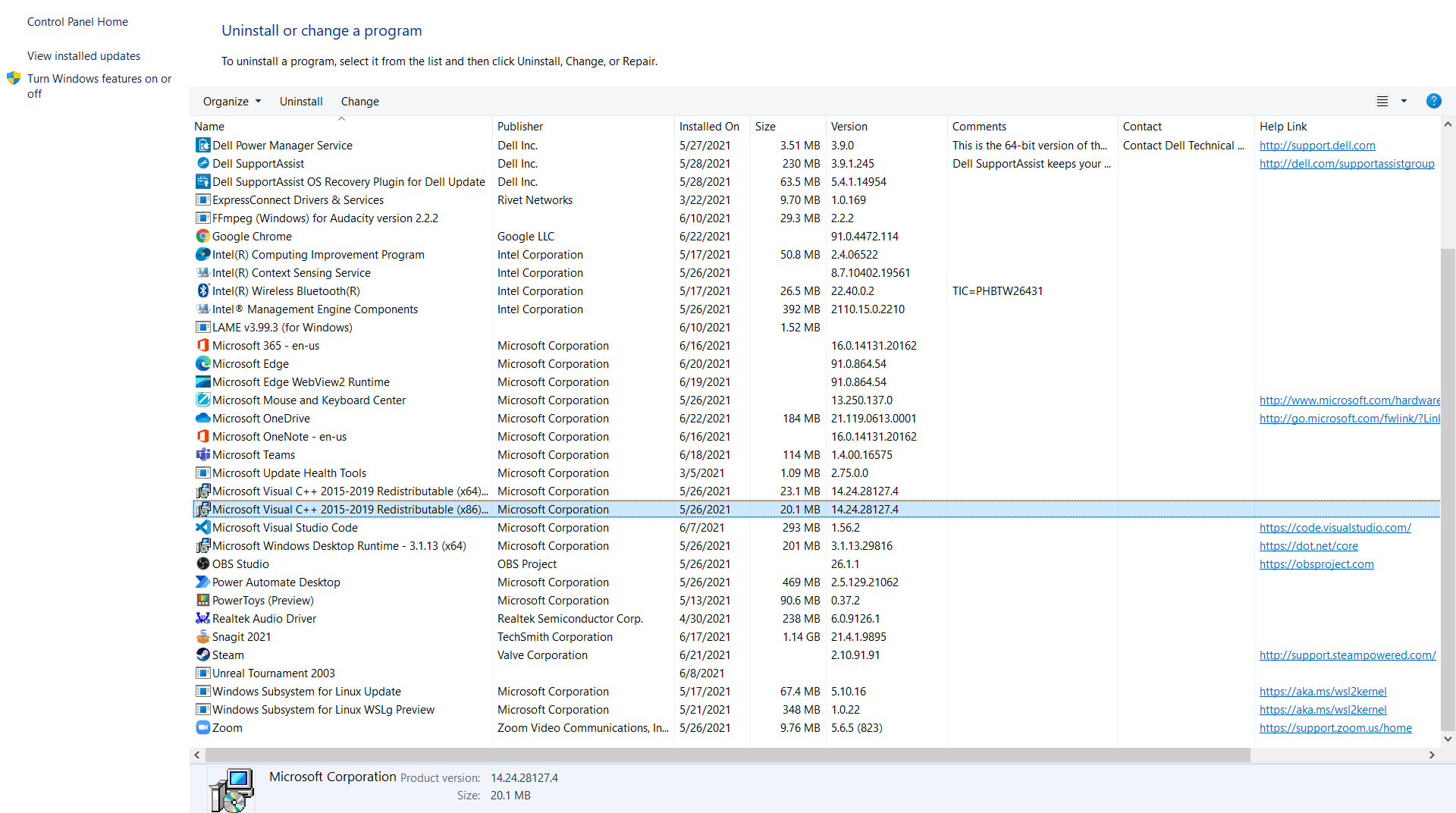
Task: Open the obsproject.com help link
Action: click(x=1316, y=563)
